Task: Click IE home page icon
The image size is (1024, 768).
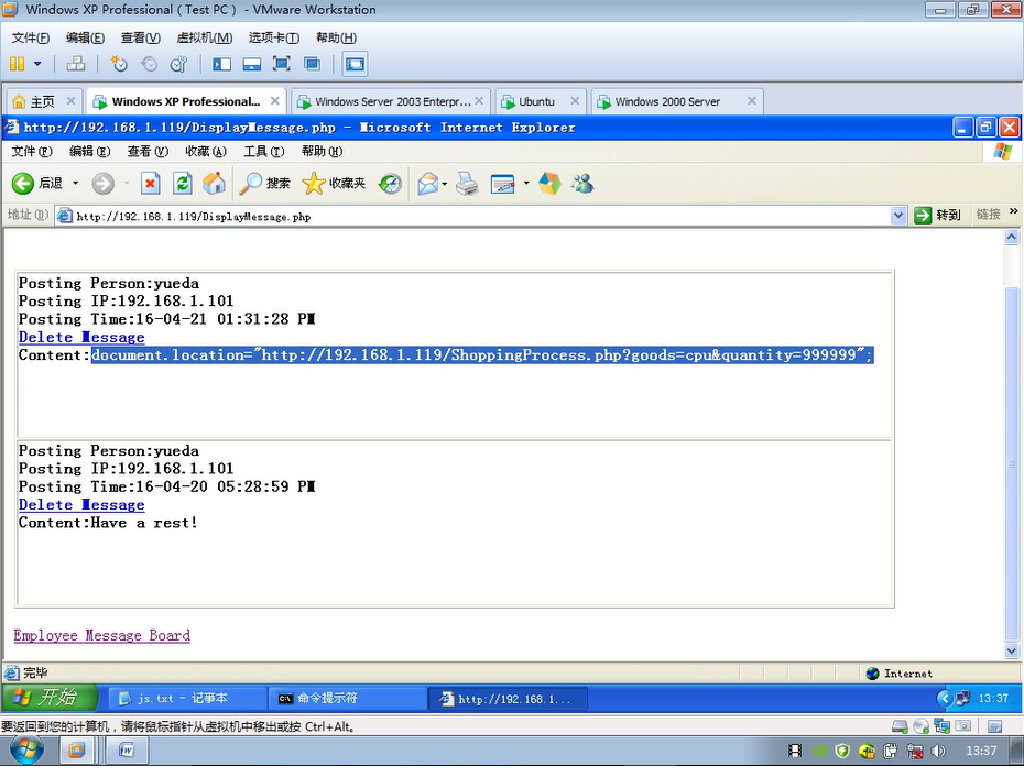Action: pos(214,184)
